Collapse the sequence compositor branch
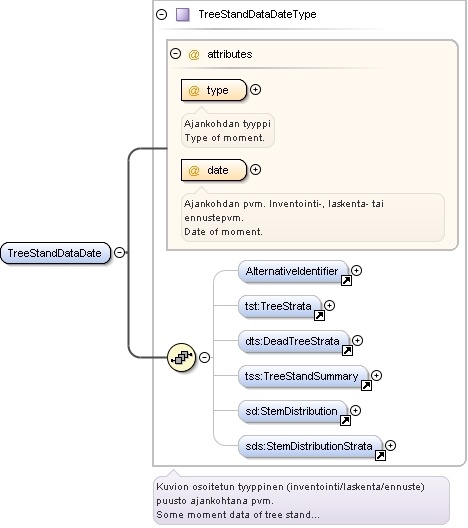 204,357
